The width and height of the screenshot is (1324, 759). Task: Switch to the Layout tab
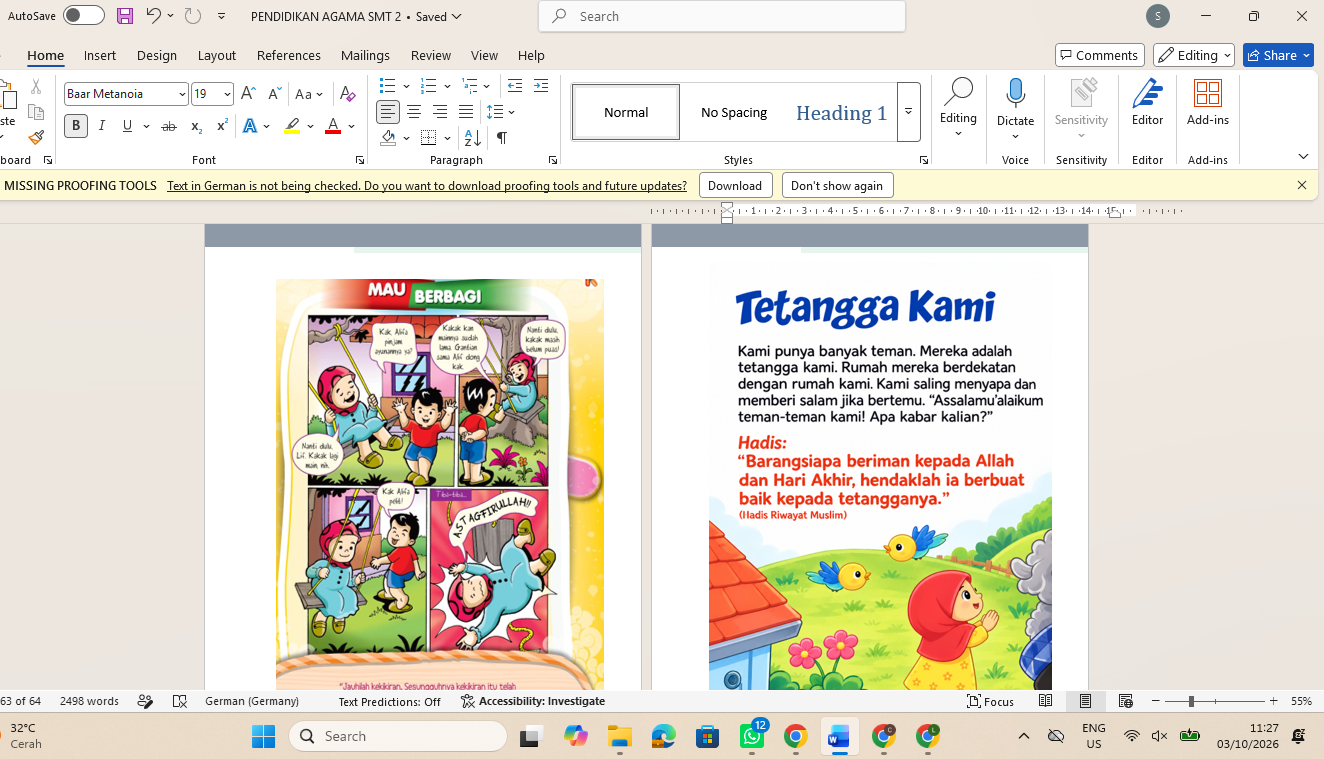click(x=217, y=55)
